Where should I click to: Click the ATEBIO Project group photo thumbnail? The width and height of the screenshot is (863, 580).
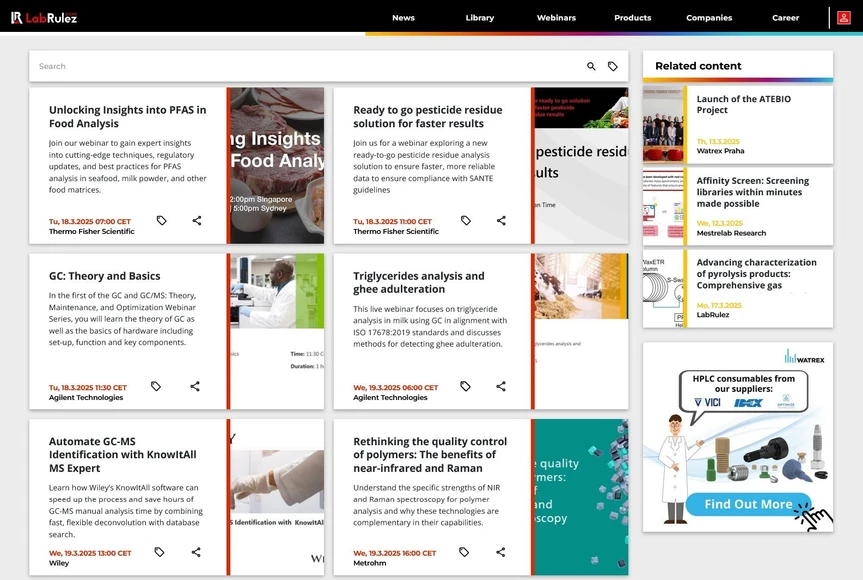pos(663,125)
